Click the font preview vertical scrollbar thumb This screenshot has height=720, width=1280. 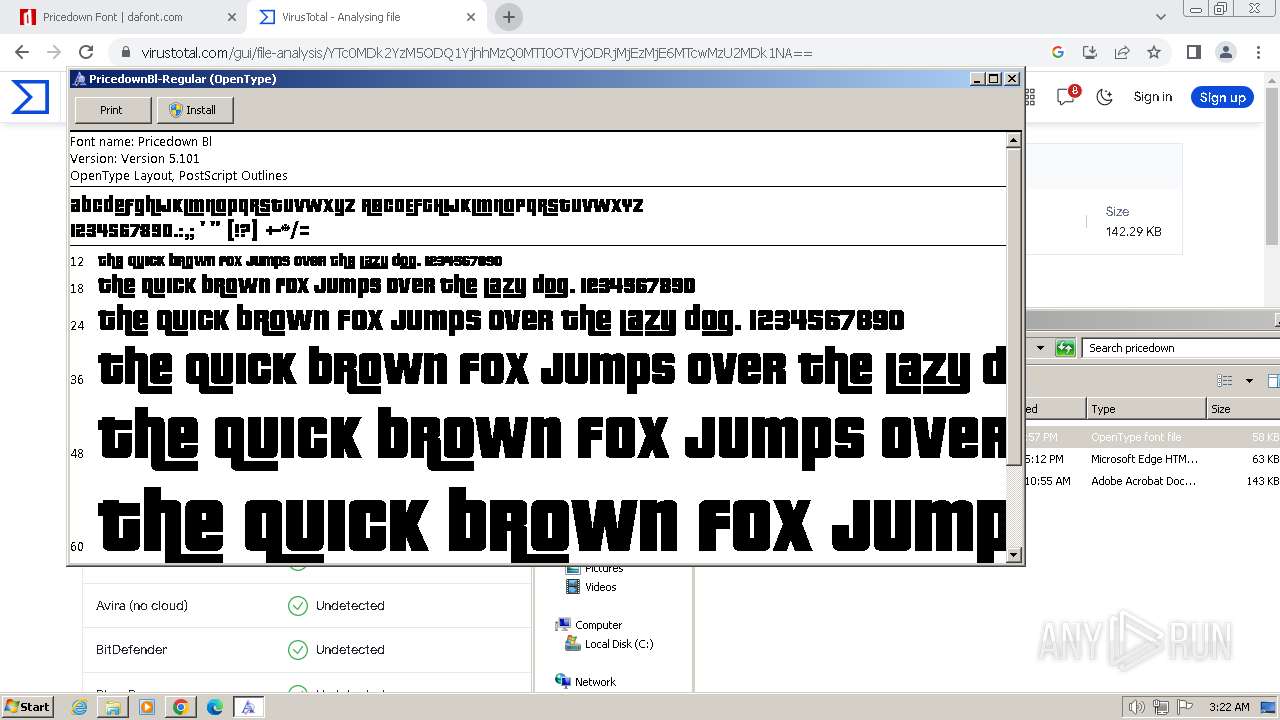(x=1013, y=309)
